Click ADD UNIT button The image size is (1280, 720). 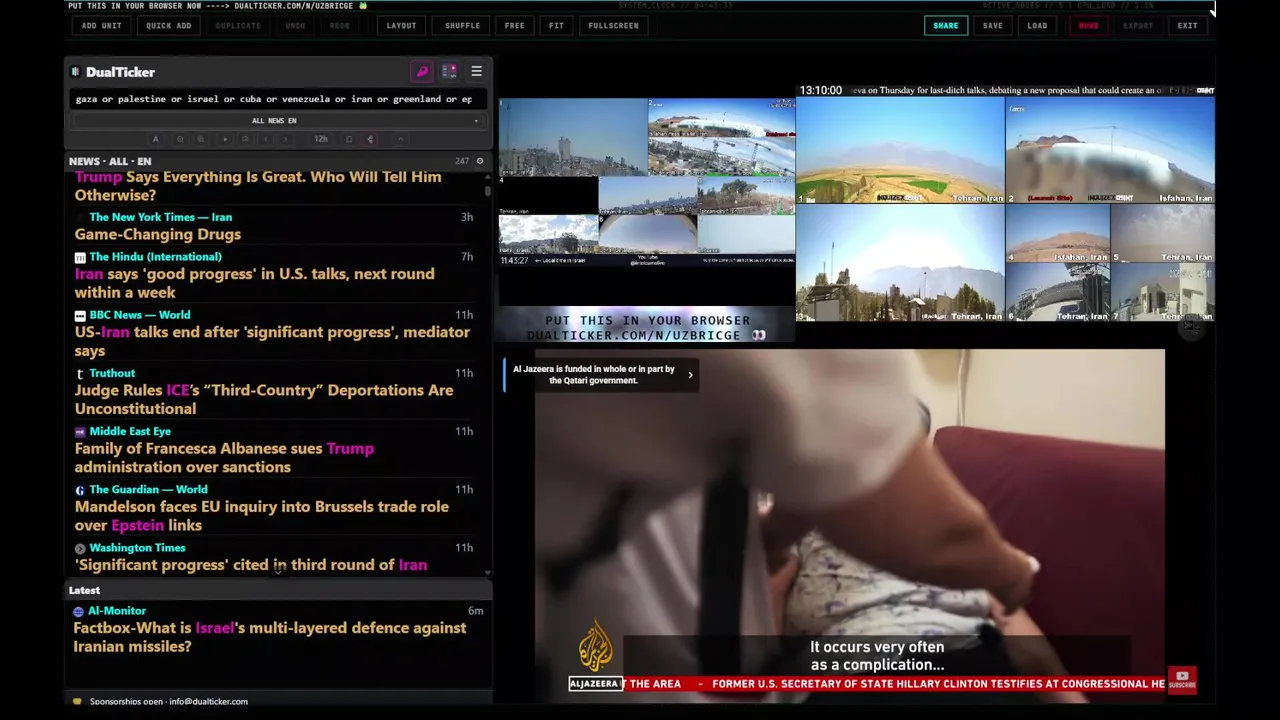pyautogui.click(x=102, y=26)
